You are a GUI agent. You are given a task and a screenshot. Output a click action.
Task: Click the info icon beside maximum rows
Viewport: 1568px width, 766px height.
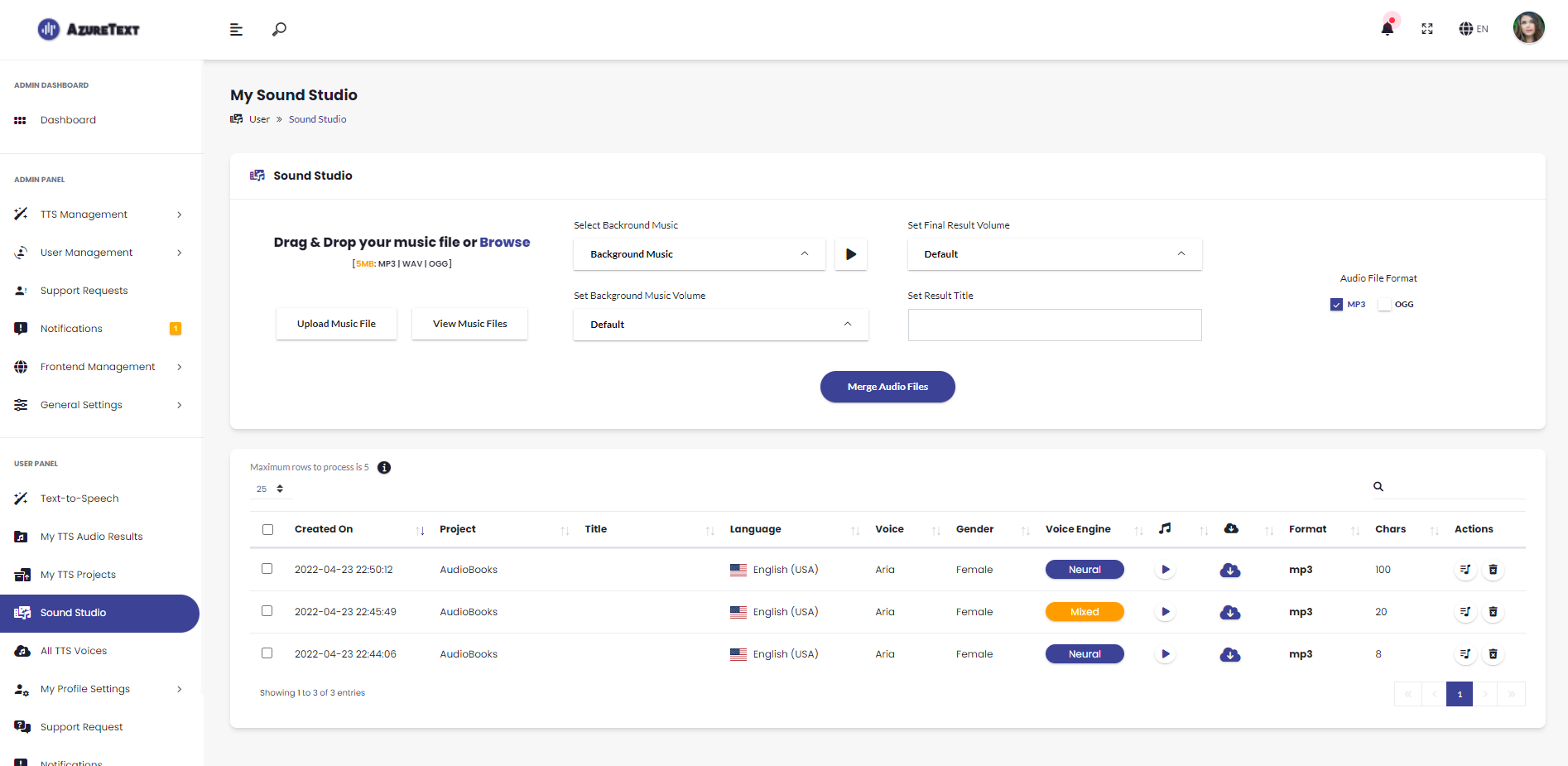pyautogui.click(x=384, y=467)
